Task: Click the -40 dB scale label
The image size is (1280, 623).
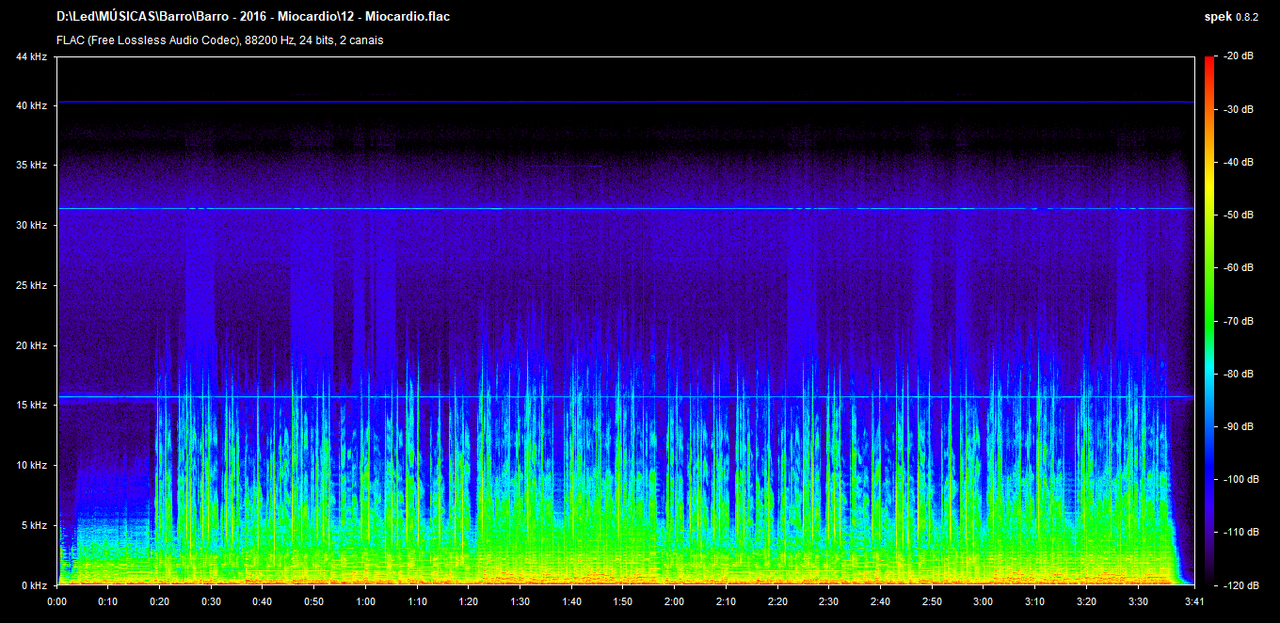Action: coord(1239,162)
